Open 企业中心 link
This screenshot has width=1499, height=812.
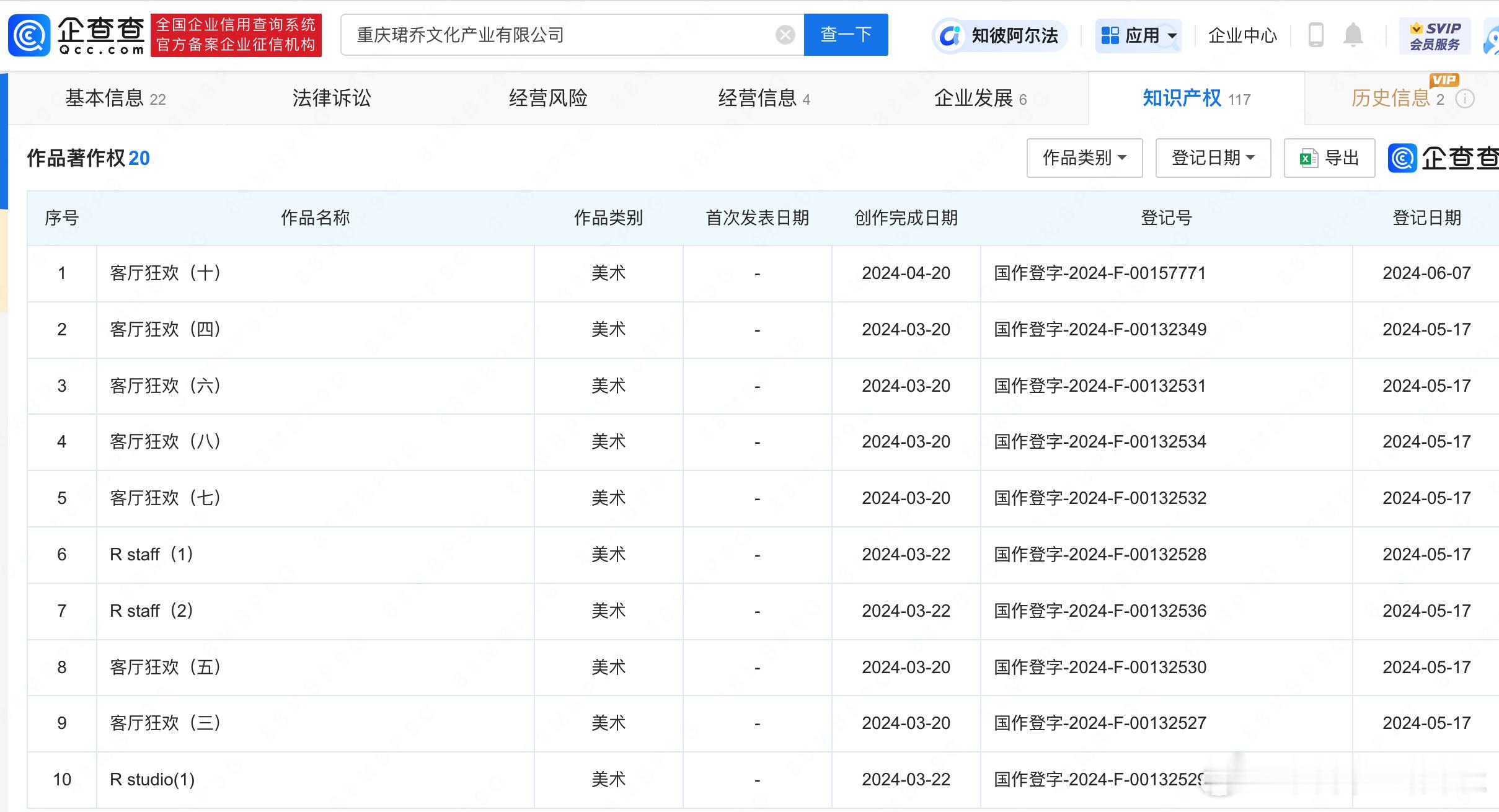(1242, 36)
